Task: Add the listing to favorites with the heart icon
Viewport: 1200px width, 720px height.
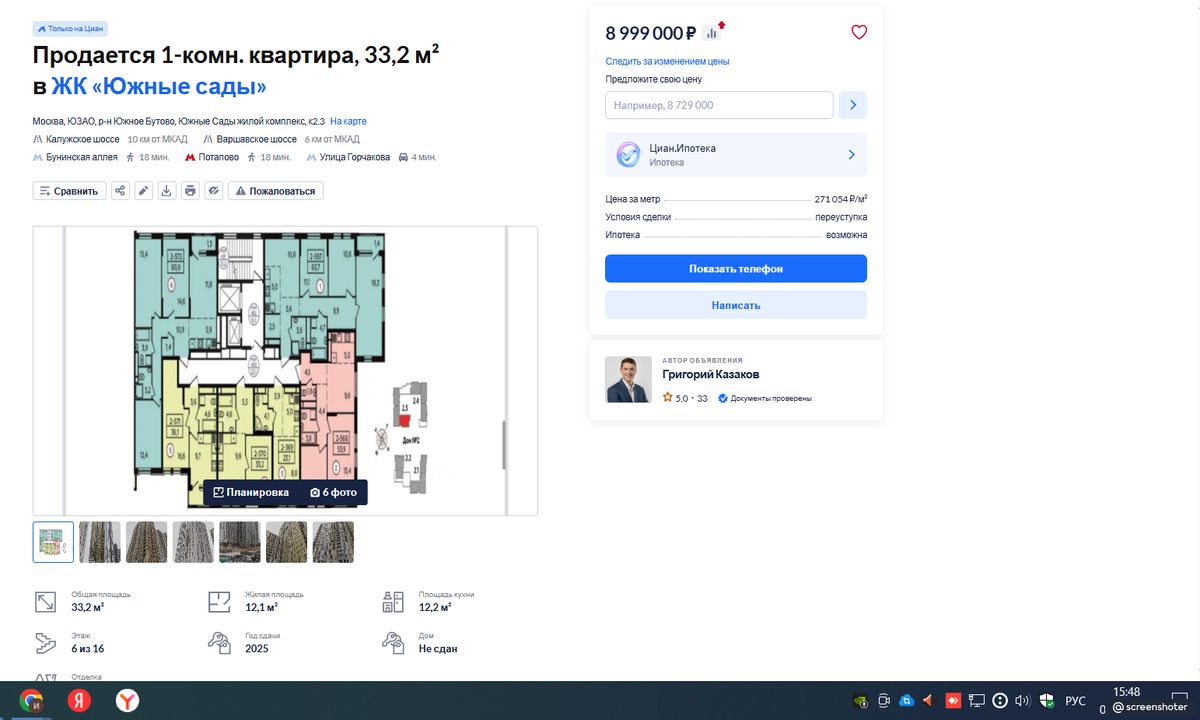Action: tap(859, 32)
